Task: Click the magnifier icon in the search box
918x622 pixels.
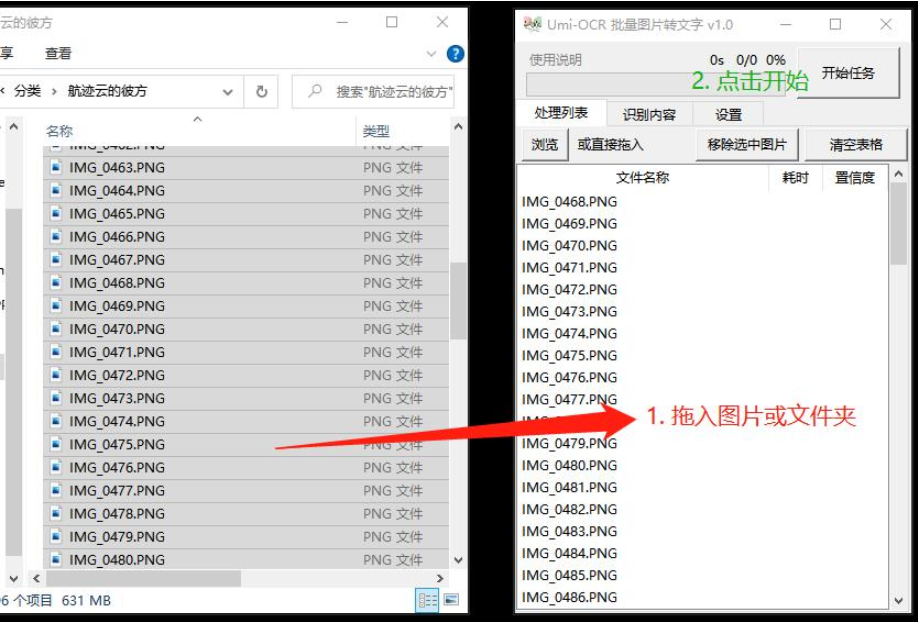Action: pyautogui.click(x=315, y=92)
